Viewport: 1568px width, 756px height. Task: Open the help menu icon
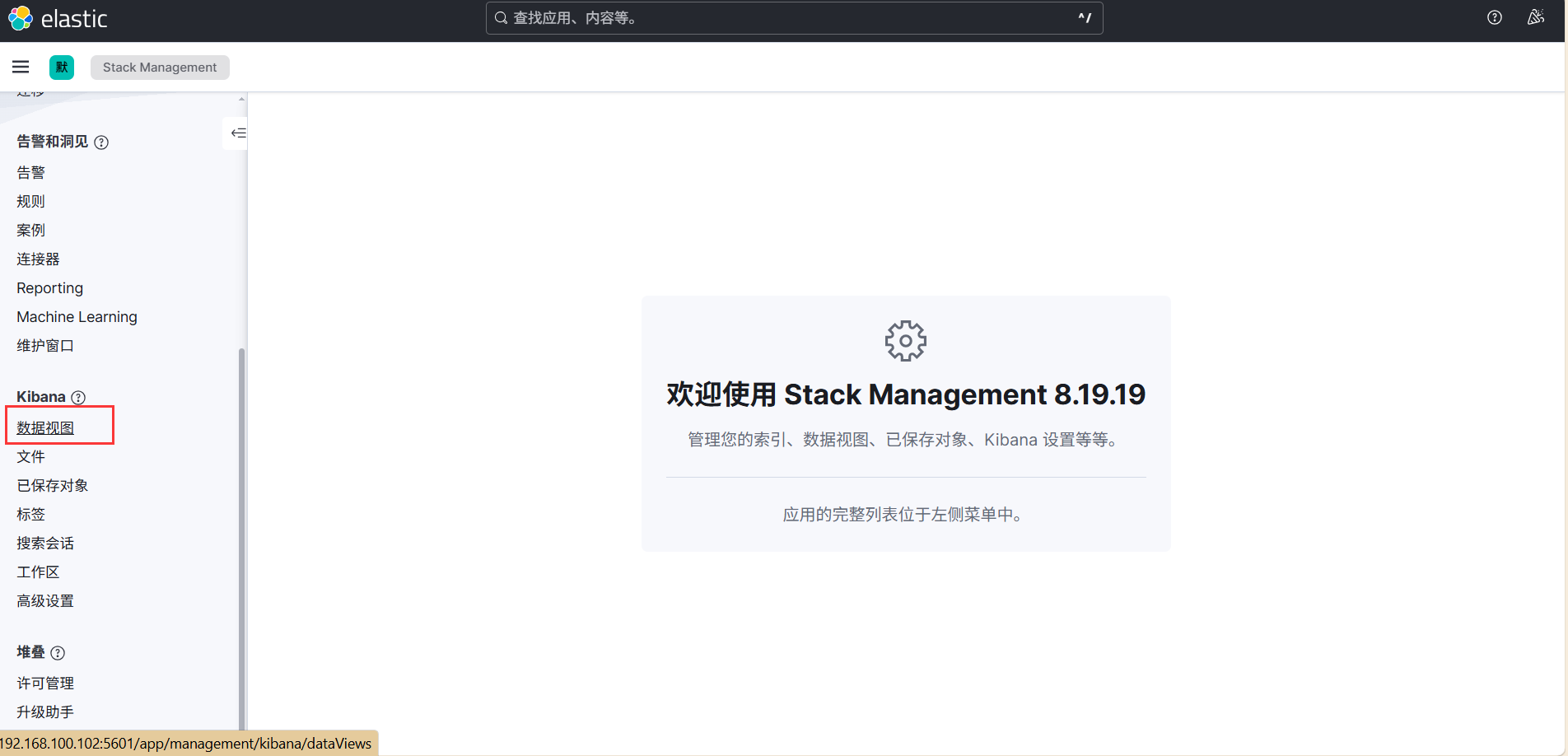point(1495,17)
